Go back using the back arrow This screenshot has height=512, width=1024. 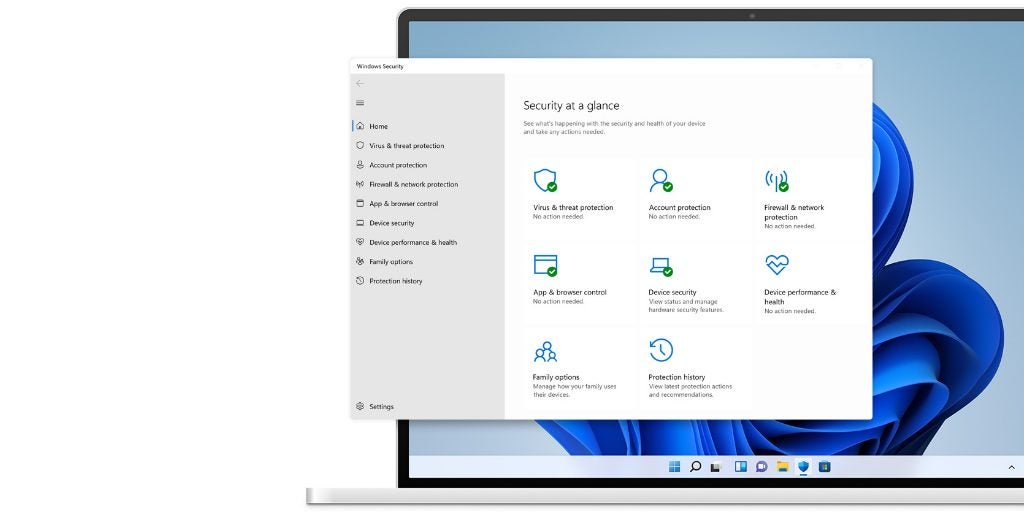click(x=360, y=84)
